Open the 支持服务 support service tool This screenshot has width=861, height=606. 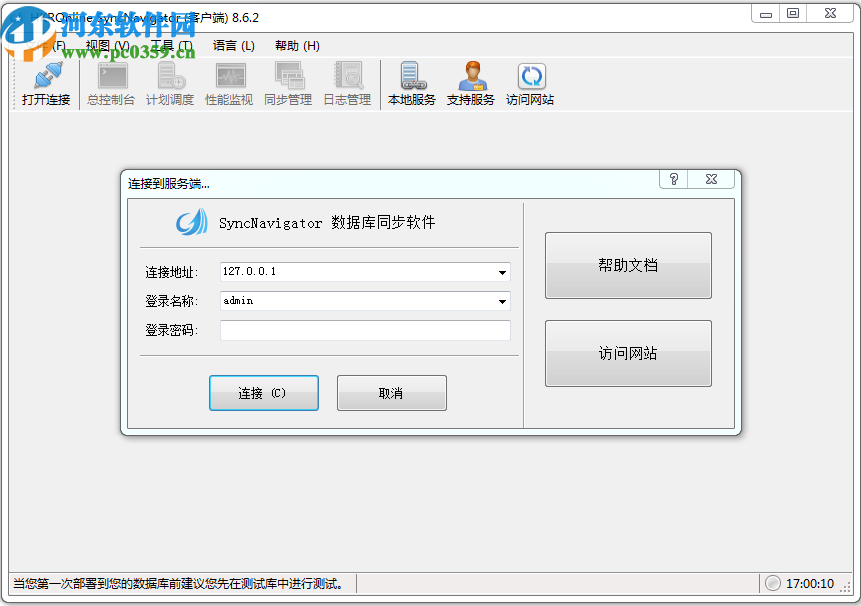(x=471, y=82)
